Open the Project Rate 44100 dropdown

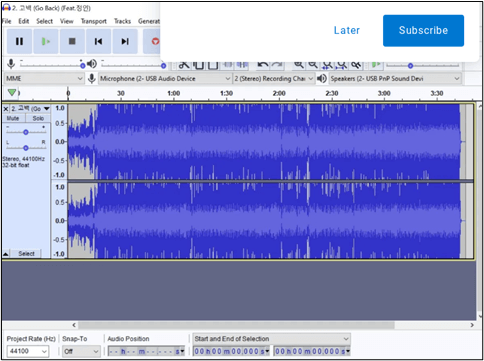tap(28, 351)
